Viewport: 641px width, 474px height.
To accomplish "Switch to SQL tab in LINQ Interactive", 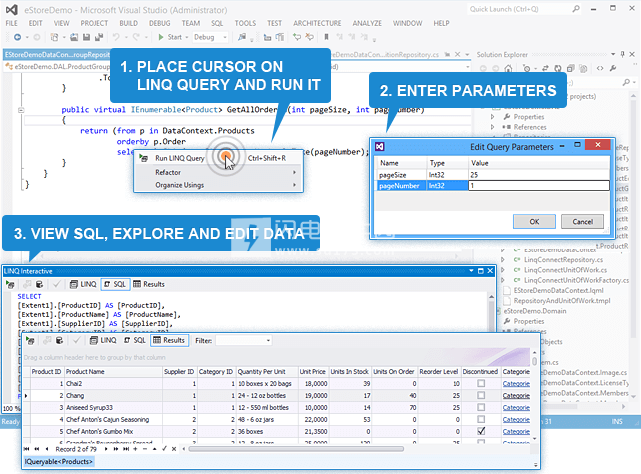I will 115,284.
